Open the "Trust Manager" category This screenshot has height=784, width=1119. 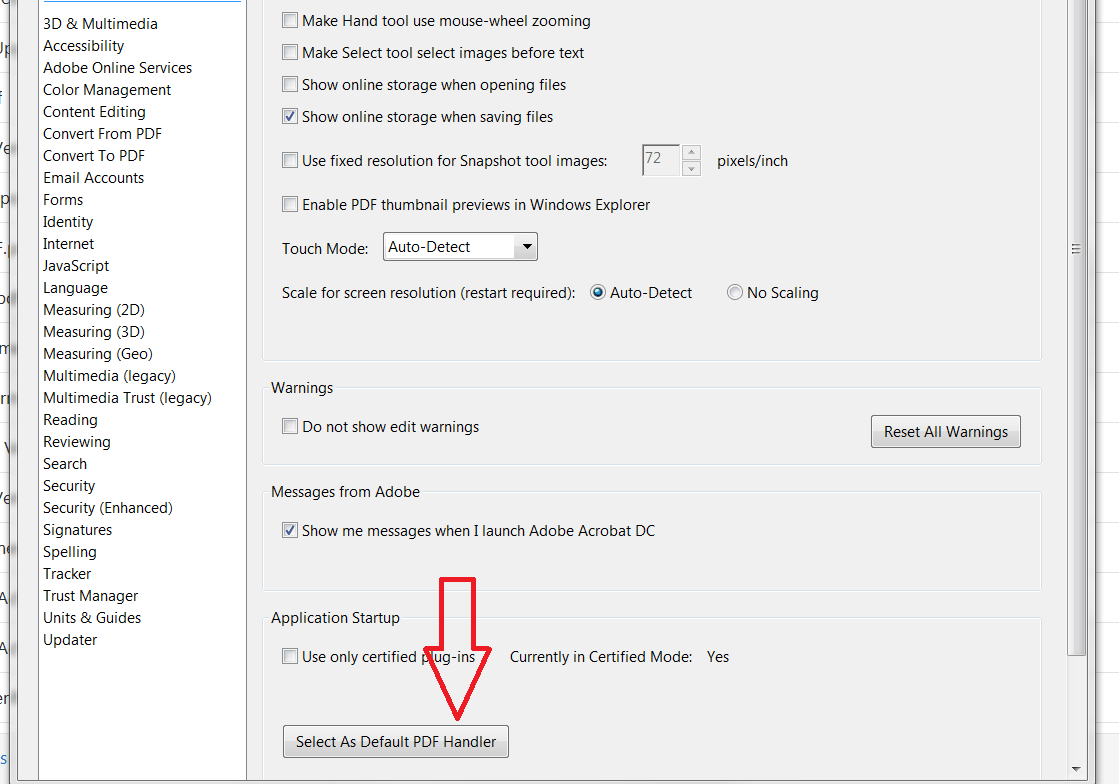click(x=90, y=595)
